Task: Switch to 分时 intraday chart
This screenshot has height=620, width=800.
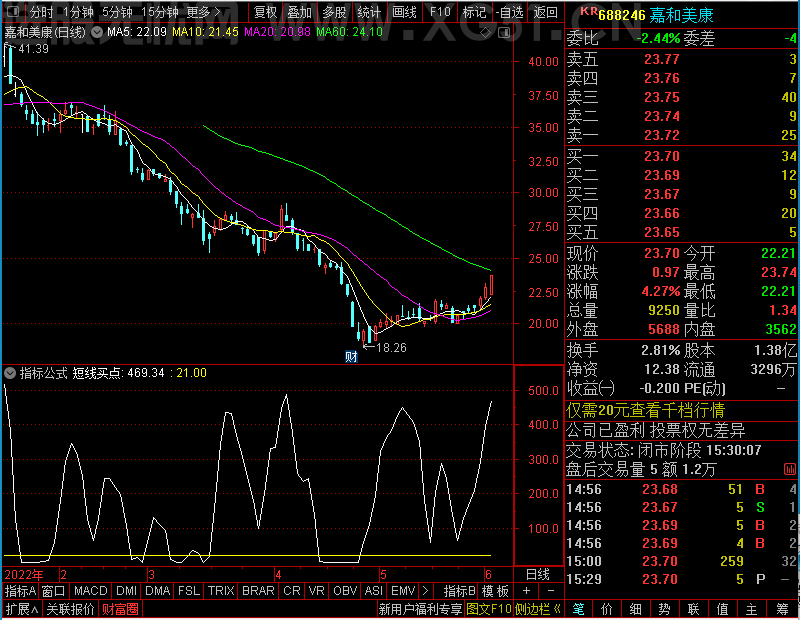Action: (41, 11)
